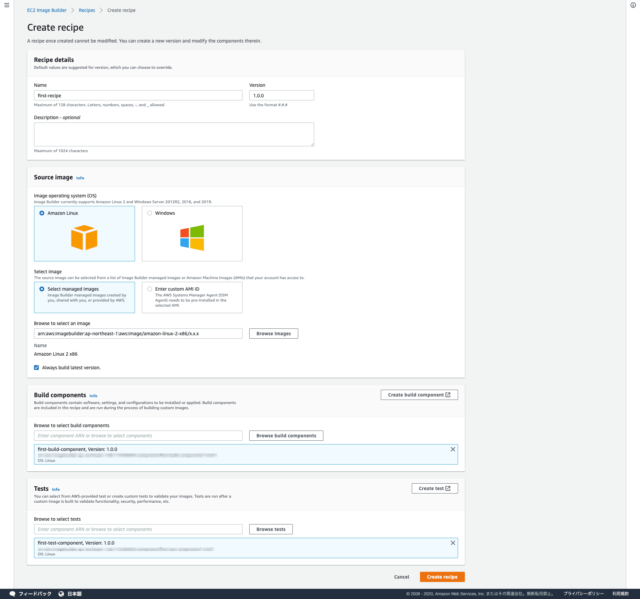Viewport: 640px width, 599px height.
Task: Go to EC2 Image Builder breadcrumb
Action: pos(47,10)
